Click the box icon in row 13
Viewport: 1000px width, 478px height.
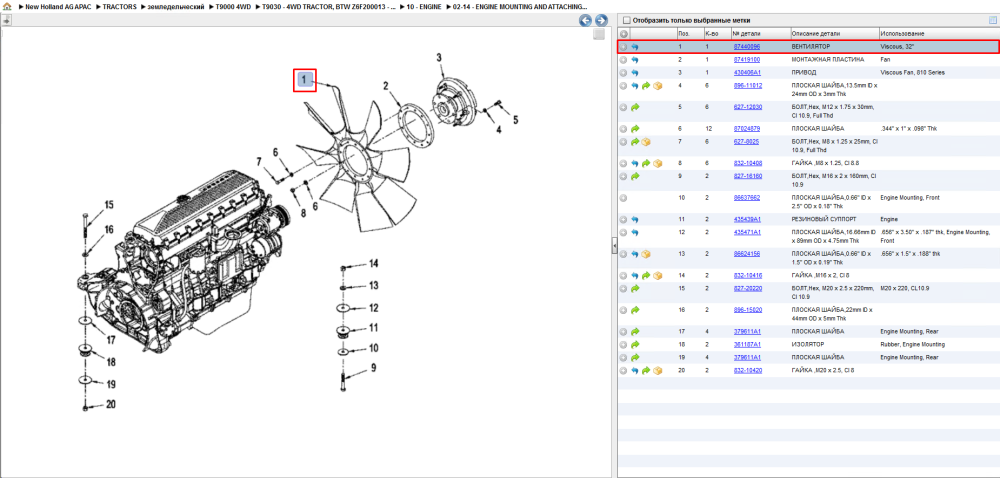point(645,254)
